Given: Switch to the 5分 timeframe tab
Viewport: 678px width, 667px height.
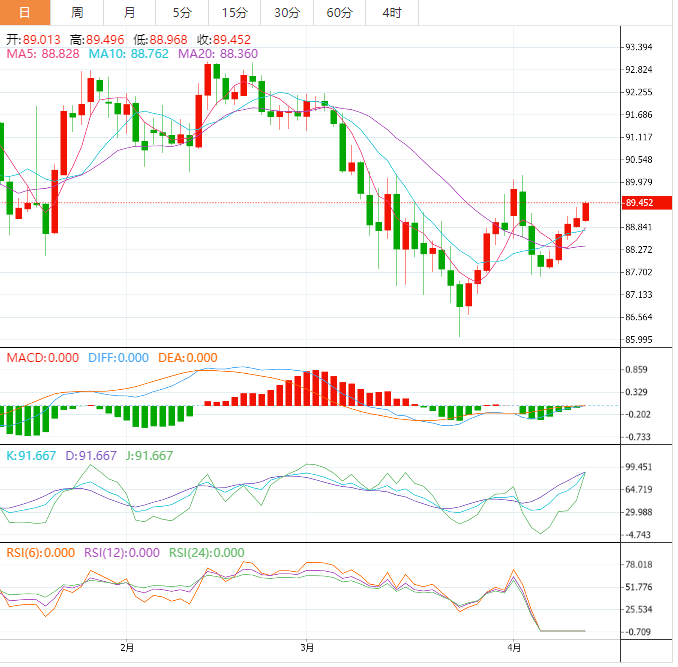Looking at the screenshot, I should click(x=182, y=13).
